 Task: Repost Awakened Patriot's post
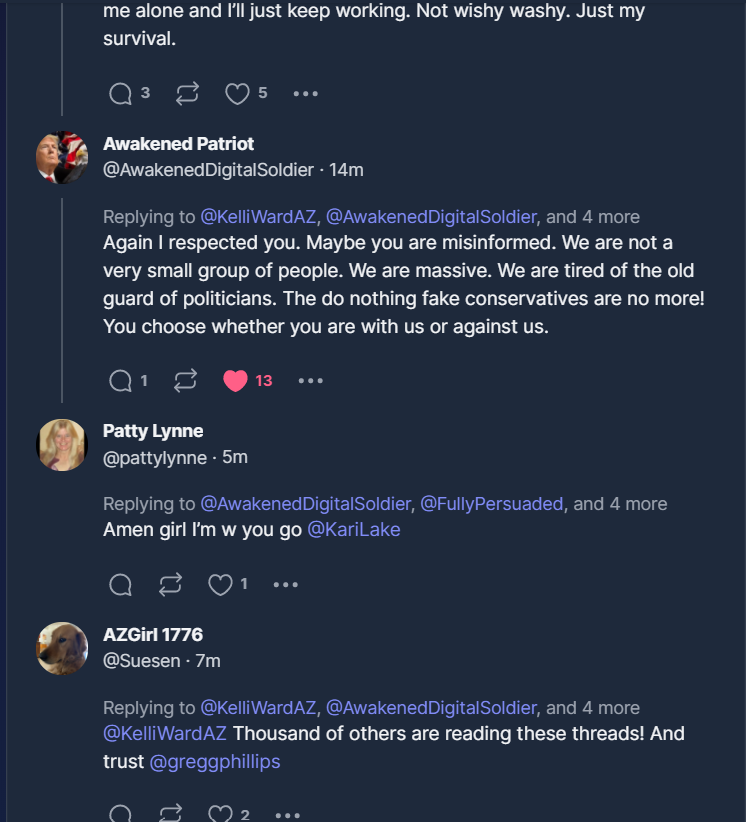186,381
